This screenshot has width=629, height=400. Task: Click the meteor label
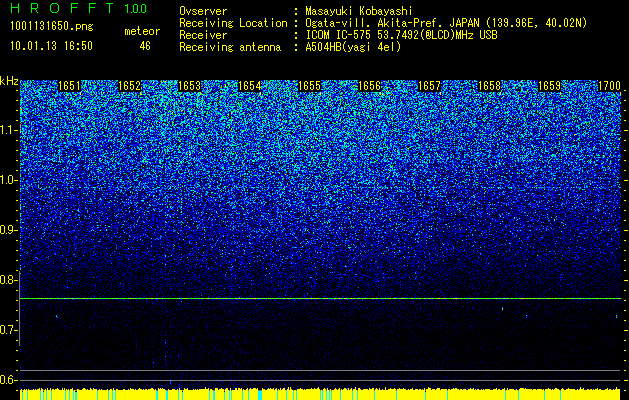142,31
